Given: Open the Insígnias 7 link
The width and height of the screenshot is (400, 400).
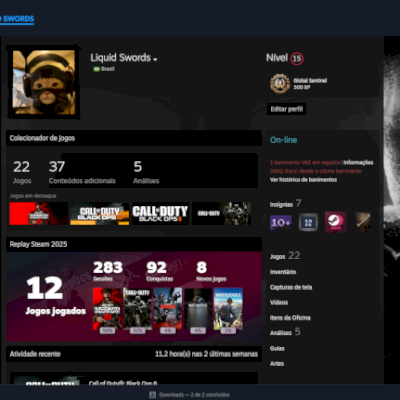Looking at the screenshot, I should click(285, 204).
